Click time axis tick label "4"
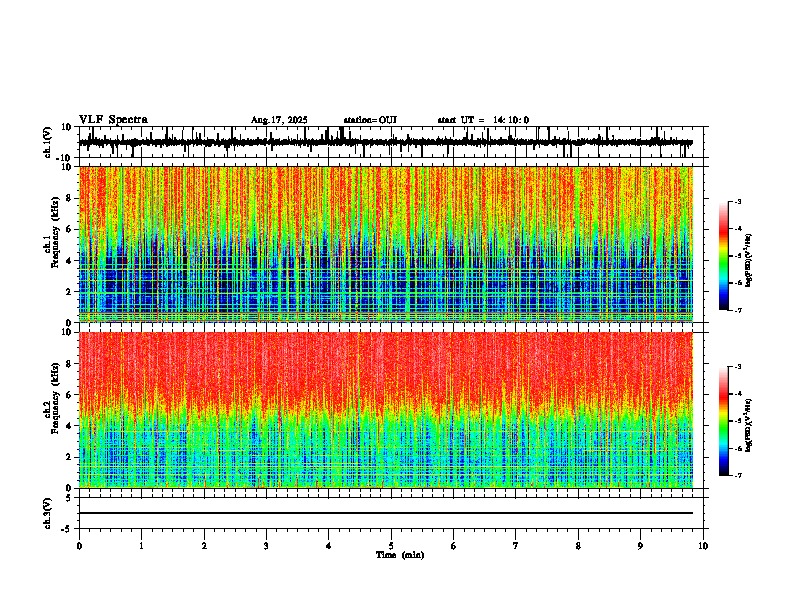This screenshot has height=612, width=792. [328, 546]
